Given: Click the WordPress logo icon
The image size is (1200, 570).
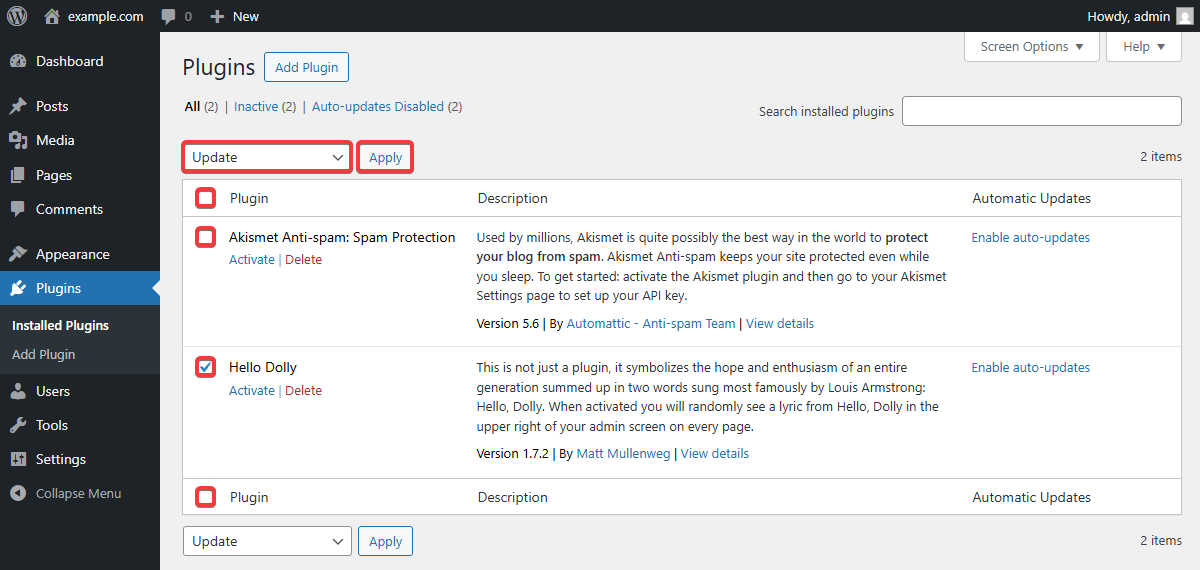Looking at the screenshot, I should (17, 16).
